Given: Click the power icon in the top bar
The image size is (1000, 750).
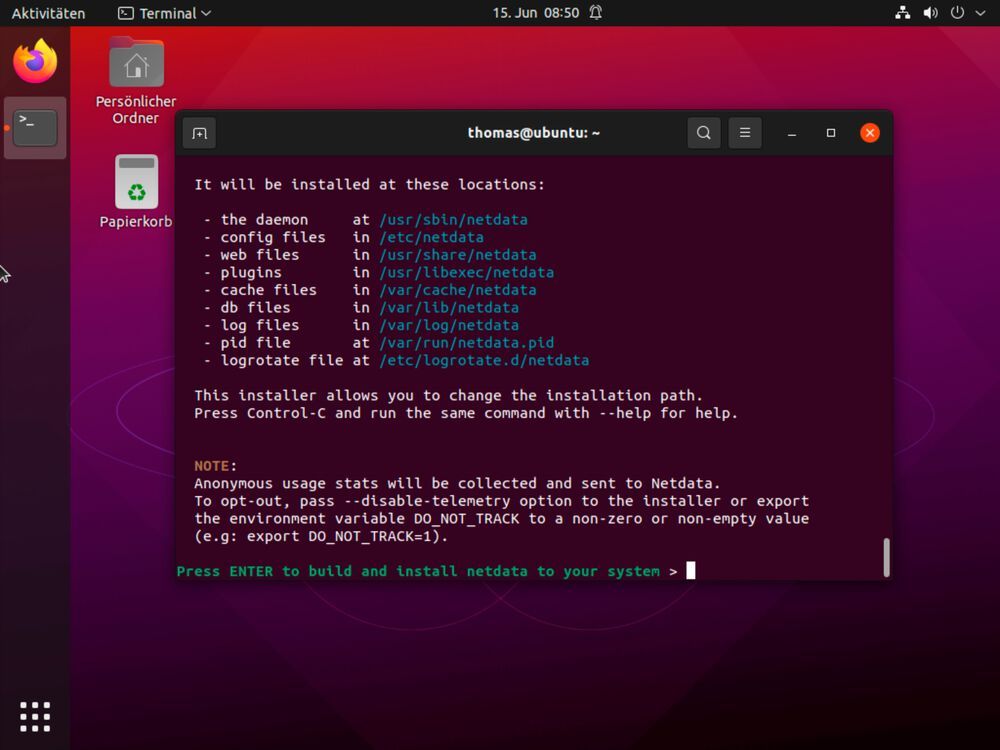Looking at the screenshot, I should [x=958, y=13].
